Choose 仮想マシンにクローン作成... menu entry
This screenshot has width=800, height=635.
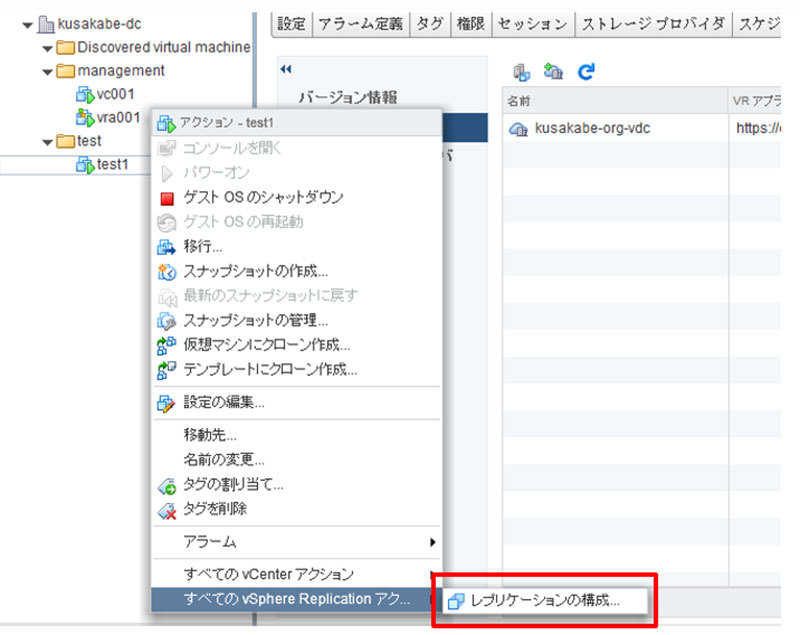tap(296, 345)
